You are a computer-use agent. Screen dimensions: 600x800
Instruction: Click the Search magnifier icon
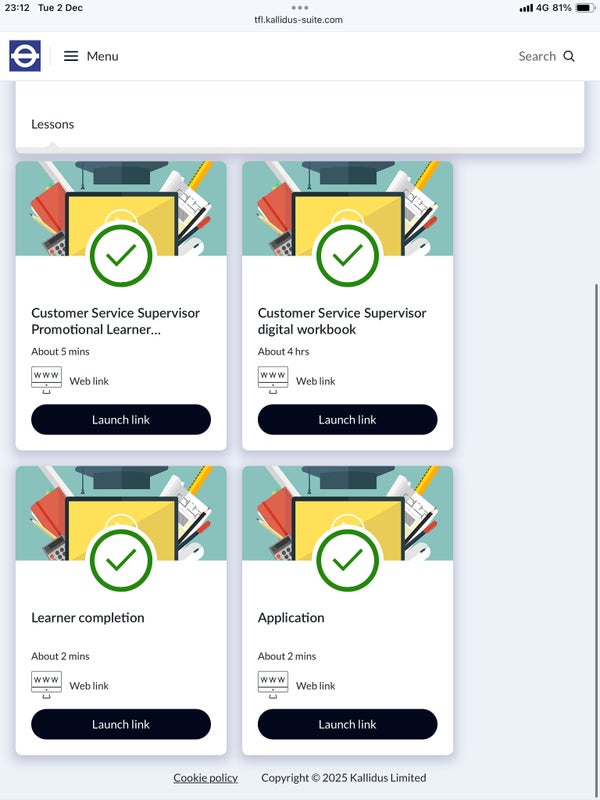[569, 56]
